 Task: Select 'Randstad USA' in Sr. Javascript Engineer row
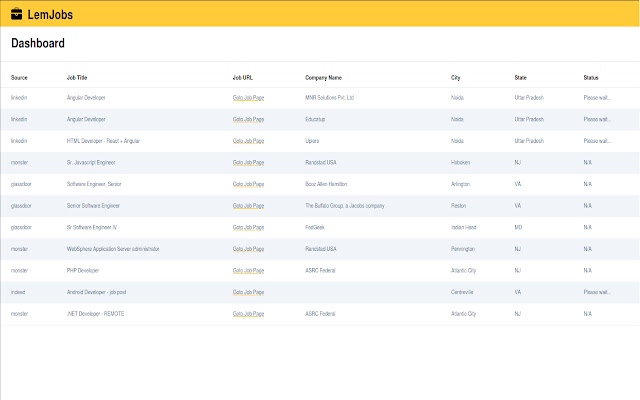click(x=321, y=162)
